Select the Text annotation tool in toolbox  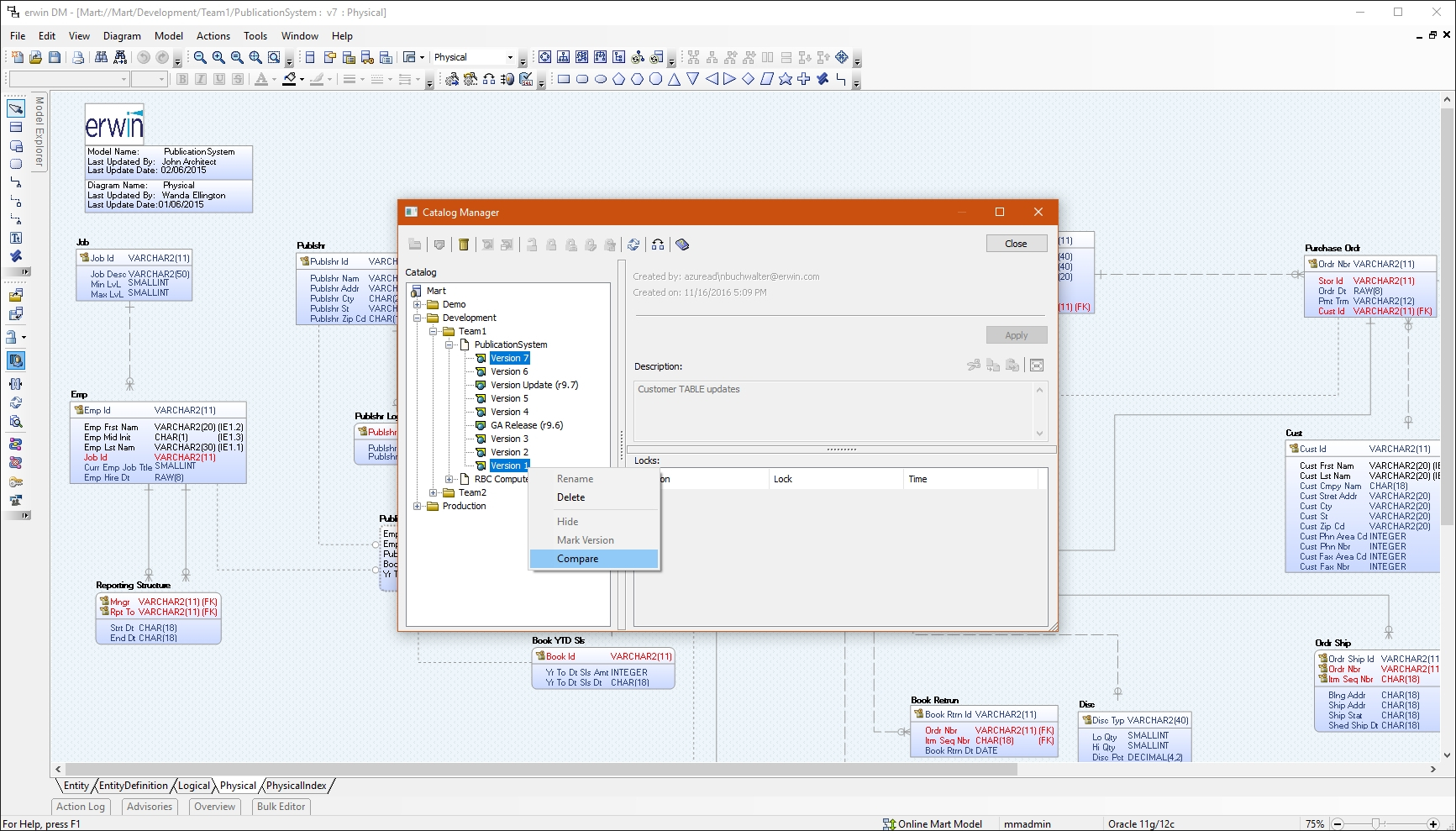tap(16, 239)
